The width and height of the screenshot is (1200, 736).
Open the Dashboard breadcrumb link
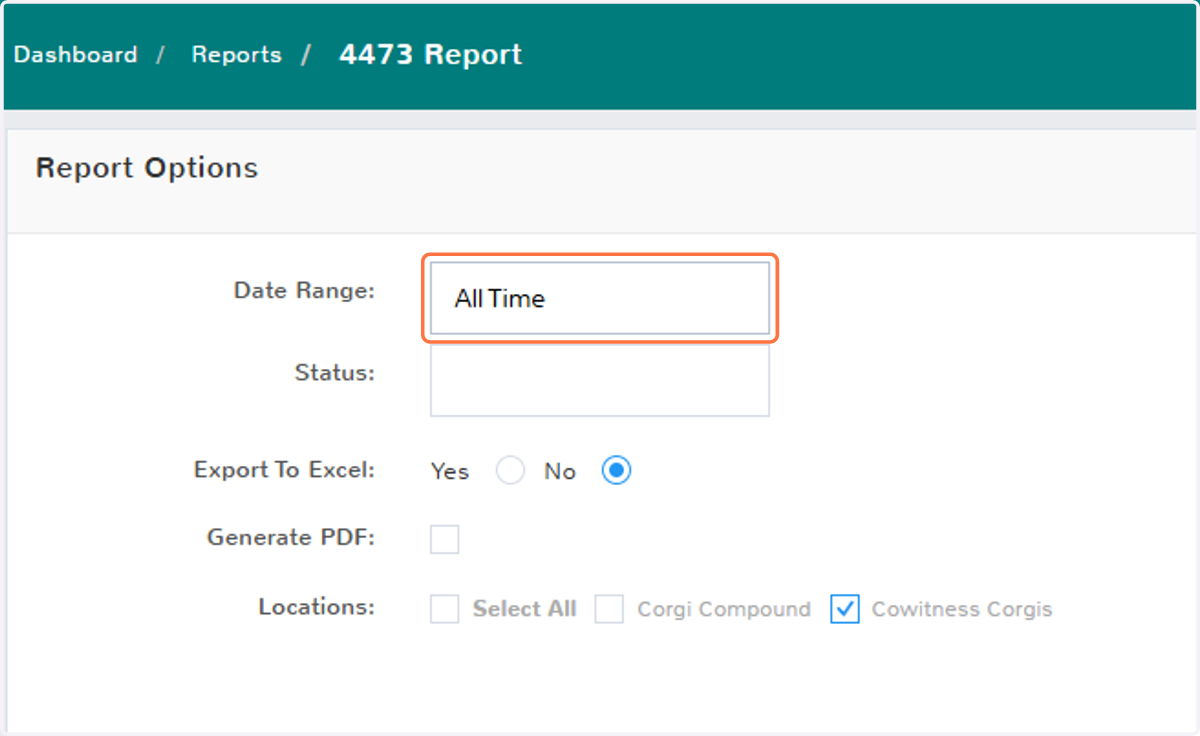76,55
